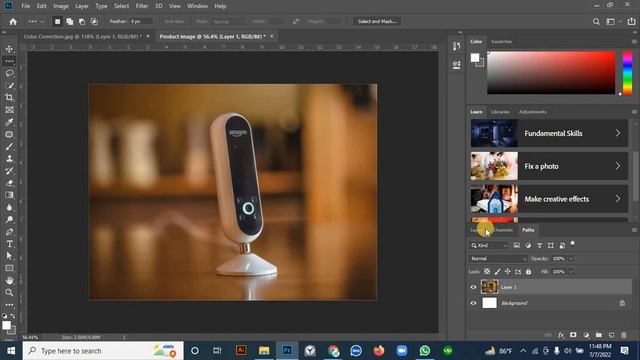Viewport: 640px width, 360px height.
Task: Select the Pen tool
Action: (x=9, y=232)
